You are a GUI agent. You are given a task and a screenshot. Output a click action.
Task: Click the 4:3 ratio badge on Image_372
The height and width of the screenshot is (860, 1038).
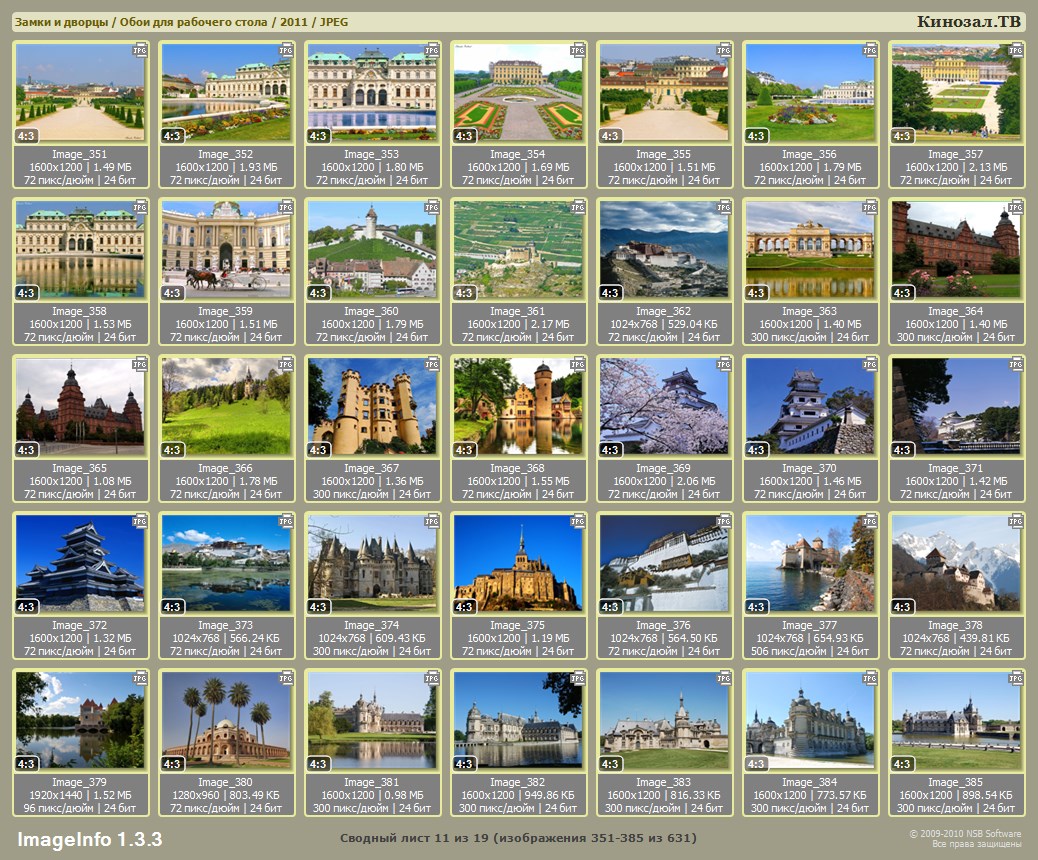tap(27, 607)
